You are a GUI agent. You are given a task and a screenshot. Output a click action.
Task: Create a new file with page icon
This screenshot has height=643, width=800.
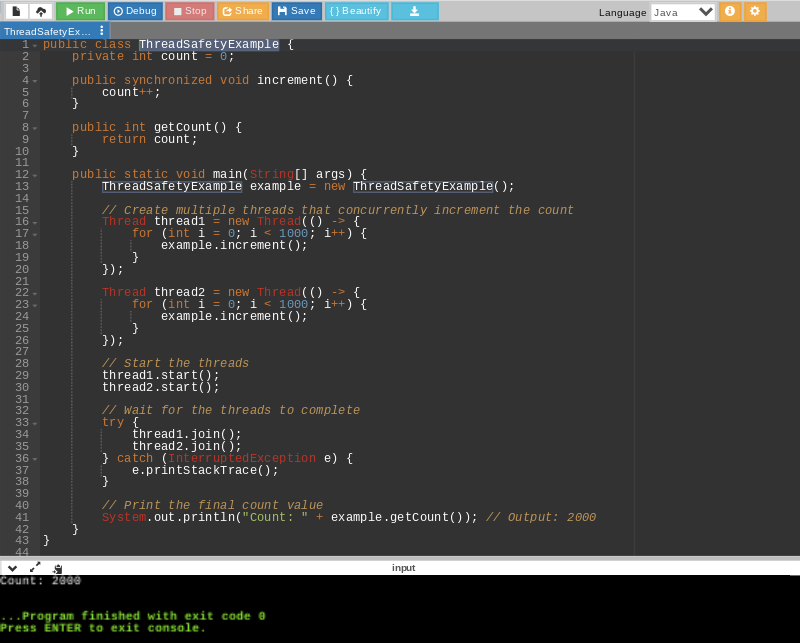click(16, 11)
